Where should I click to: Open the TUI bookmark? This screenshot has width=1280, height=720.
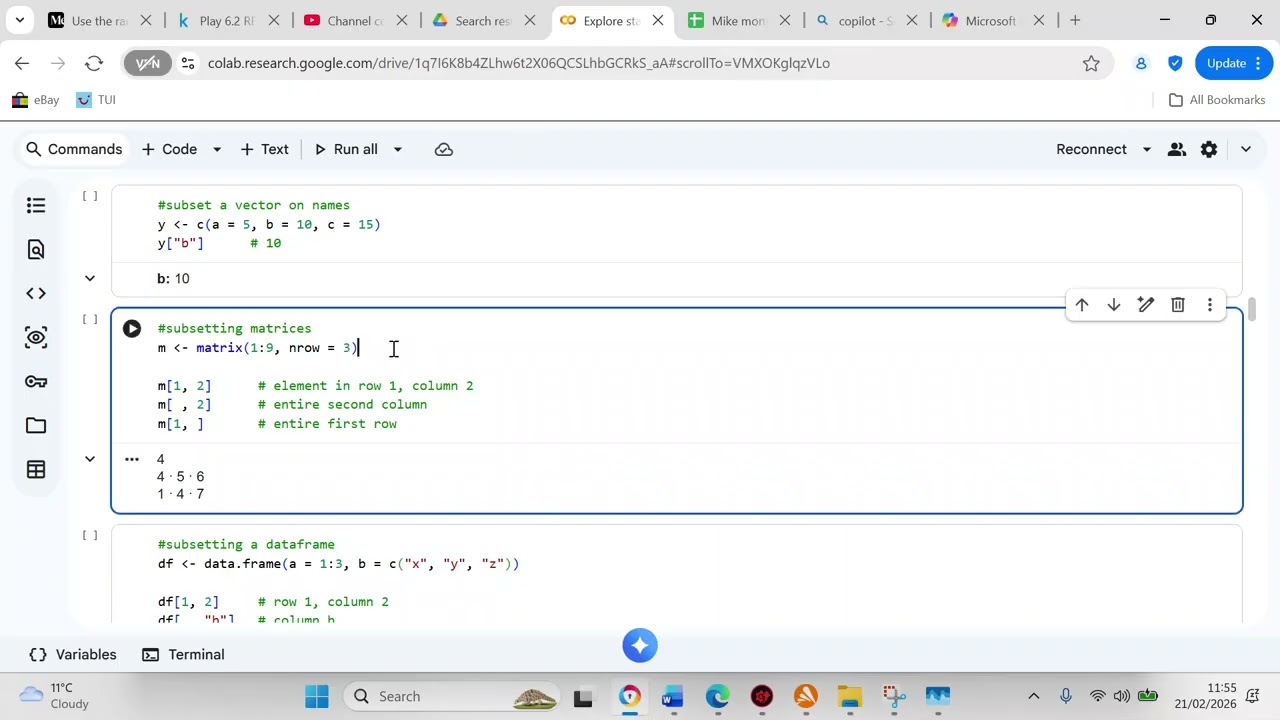pos(96,100)
